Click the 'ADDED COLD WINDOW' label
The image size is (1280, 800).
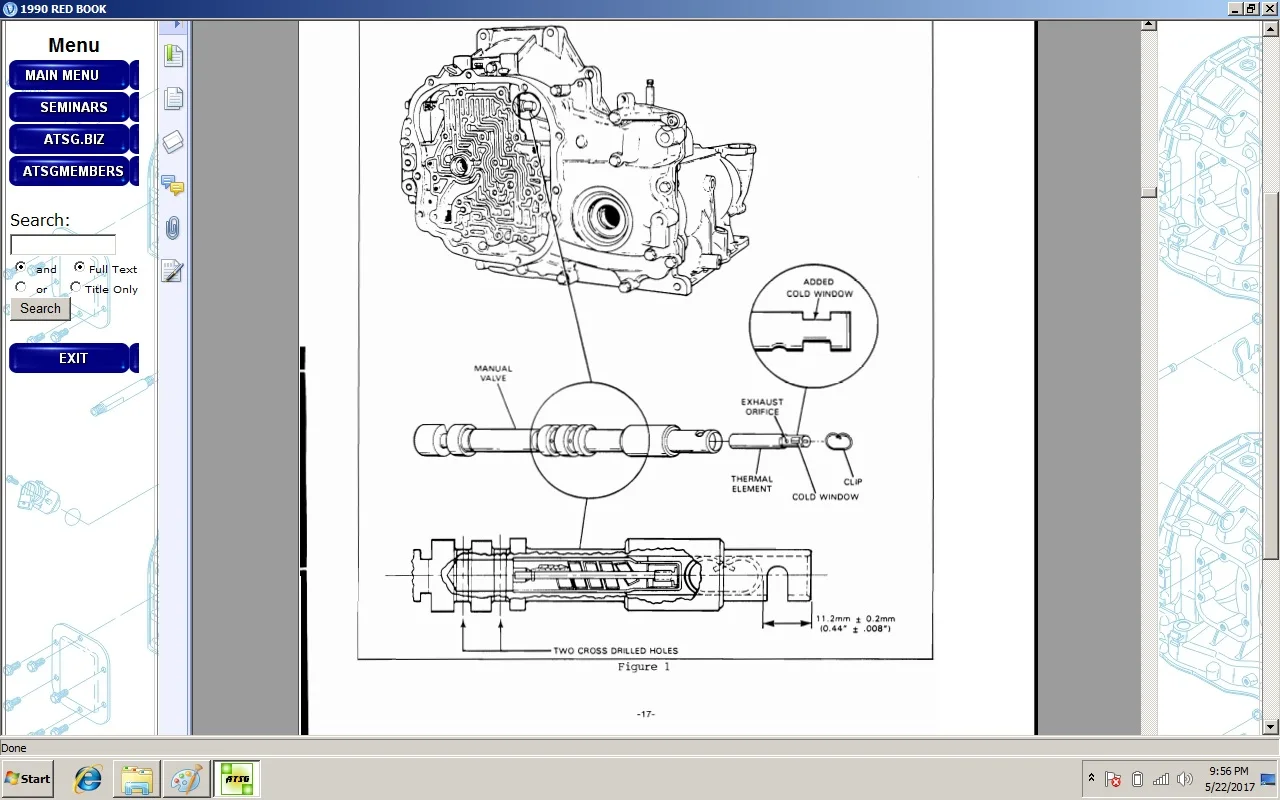point(818,288)
